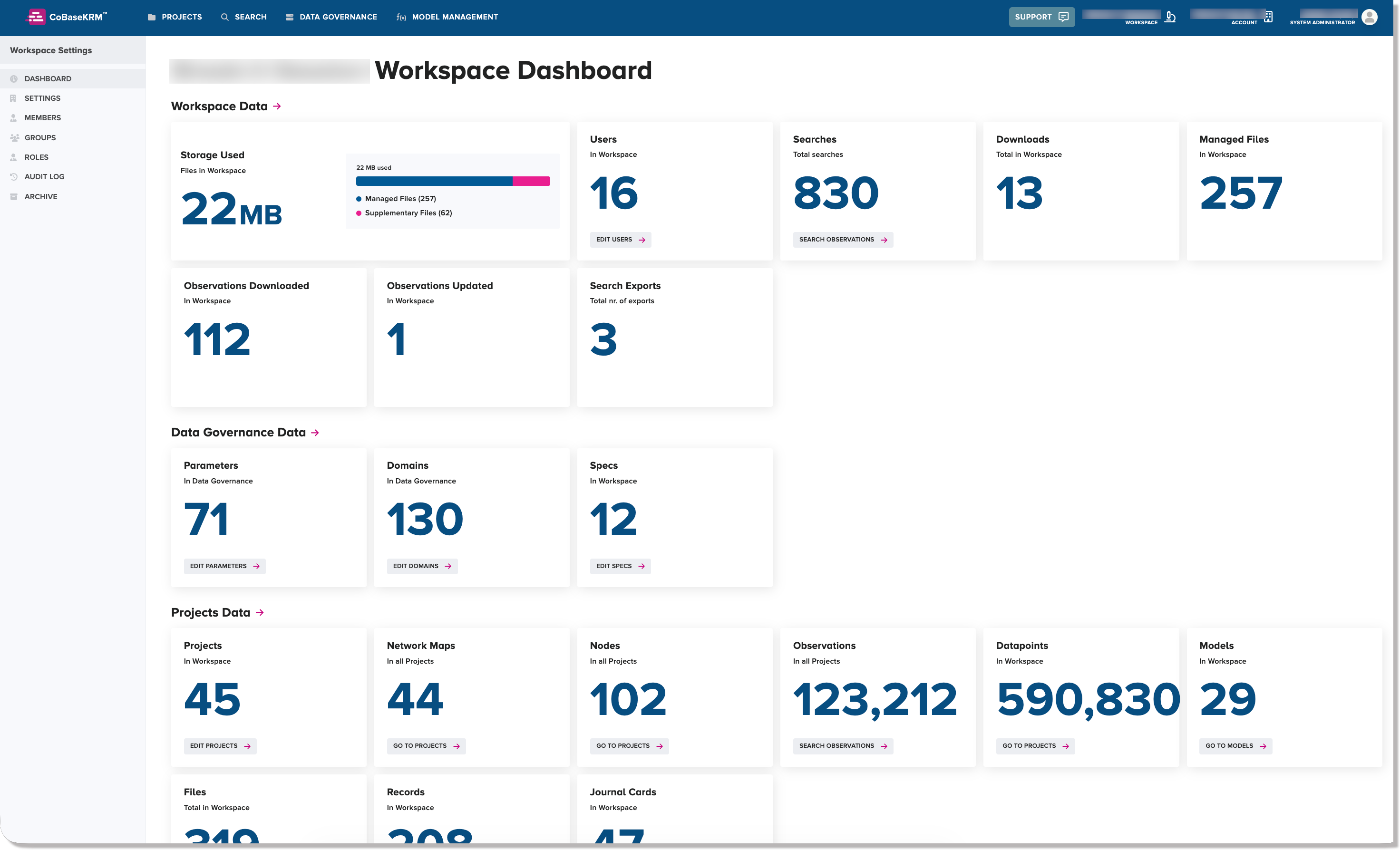Click the Edit Users button
The height and width of the screenshot is (850, 1400).
coord(621,240)
